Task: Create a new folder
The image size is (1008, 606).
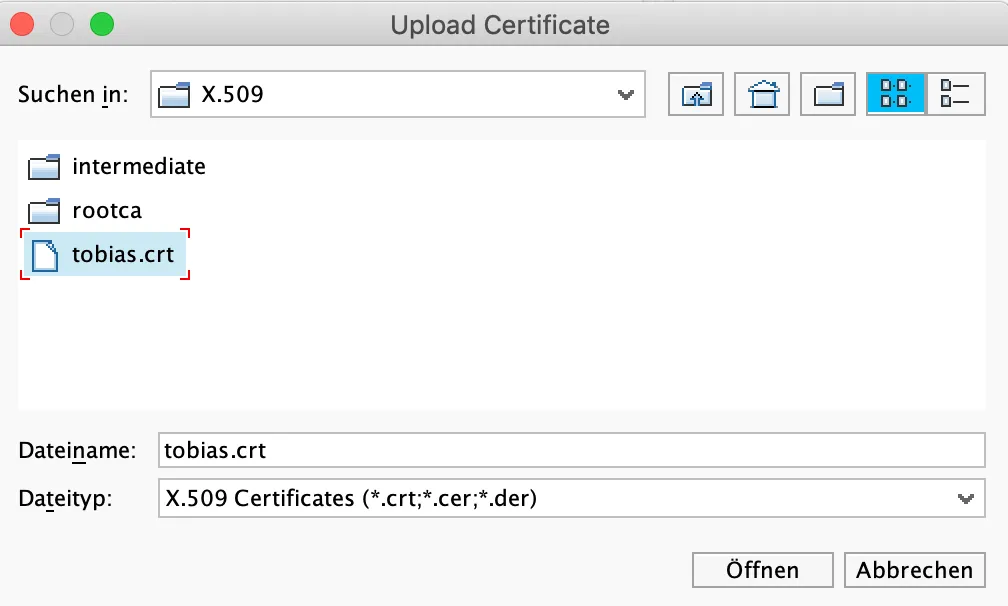Action: (828, 95)
